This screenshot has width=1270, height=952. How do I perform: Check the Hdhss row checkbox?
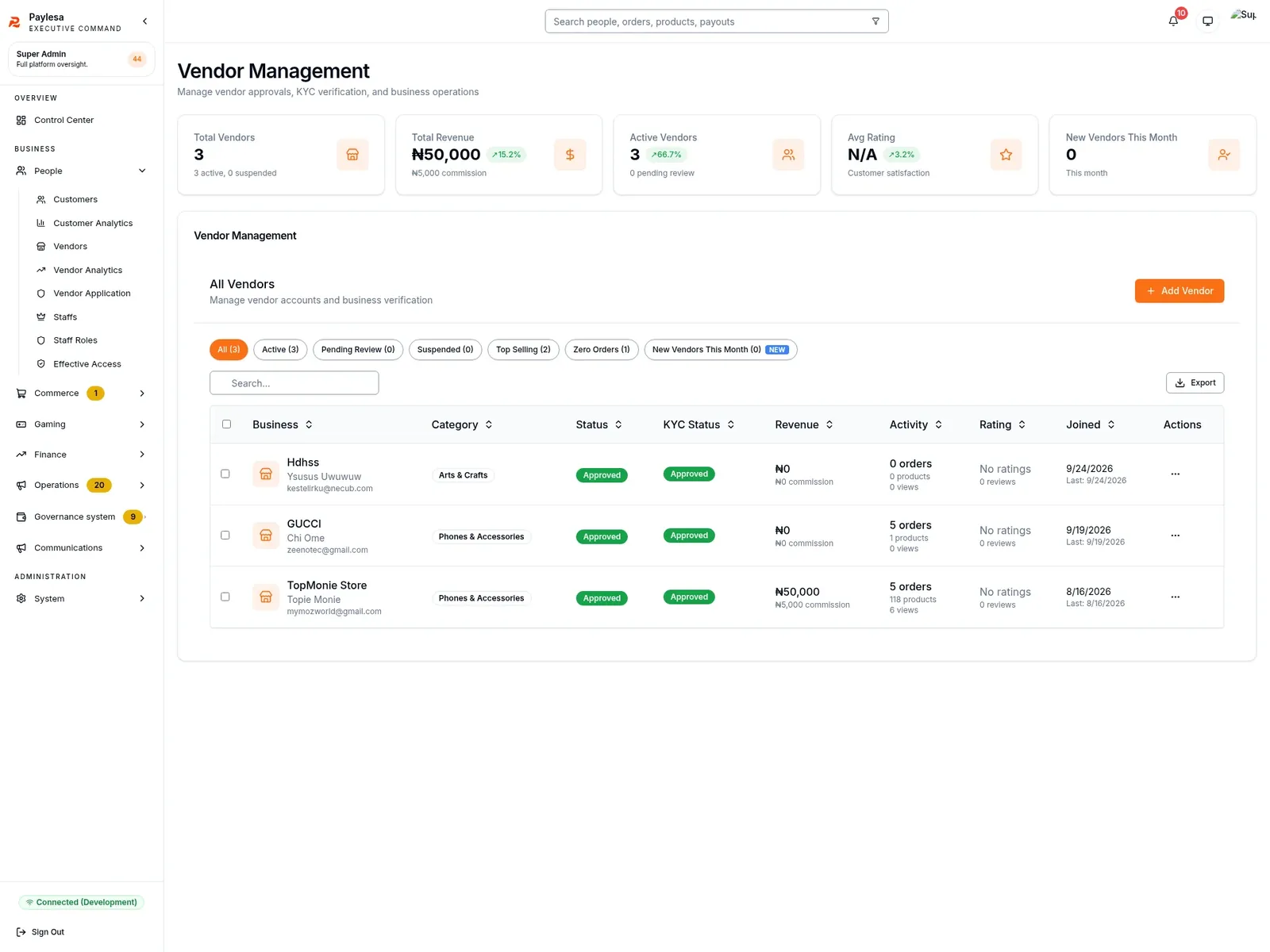pyautogui.click(x=225, y=474)
